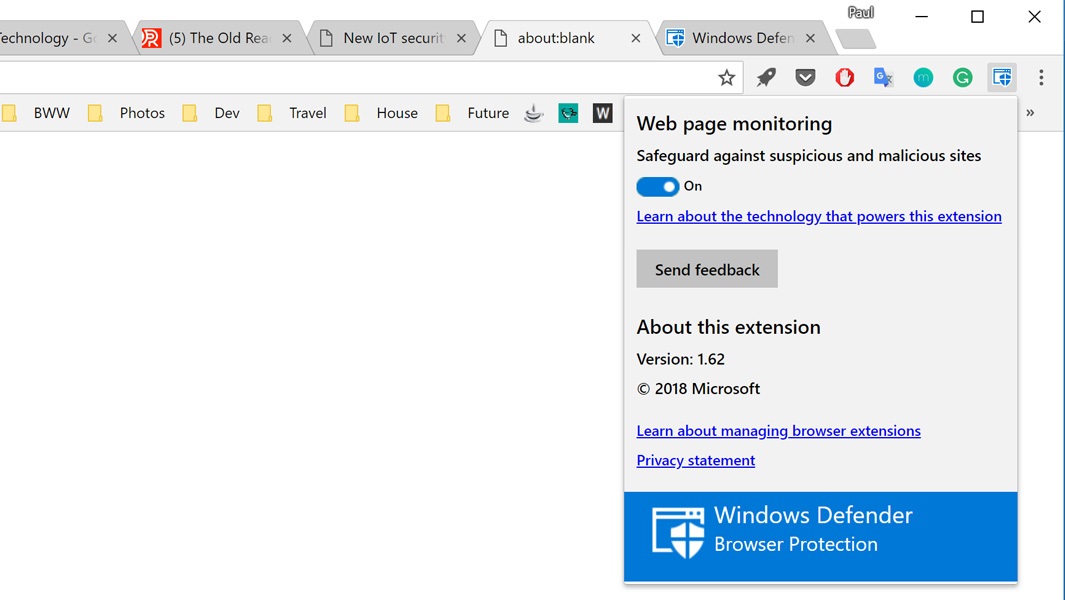Open 'Learn about the technology that powers this extension'
The width and height of the screenshot is (1065, 600).
(x=819, y=216)
